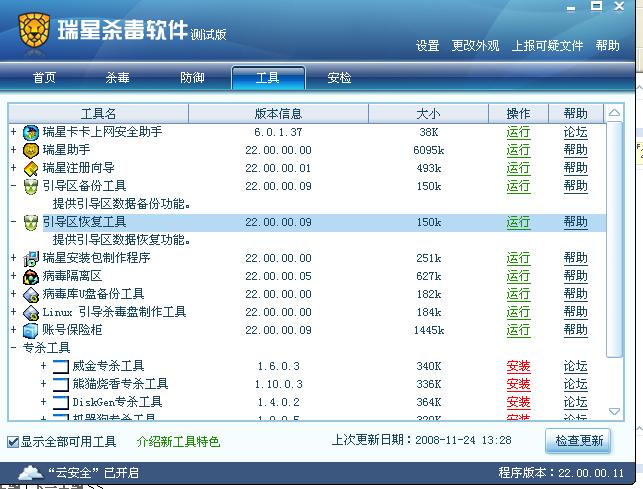Collapse the 专杀工具 group
The image size is (643, 489).
pyautogui.click(x=14, y=348)
